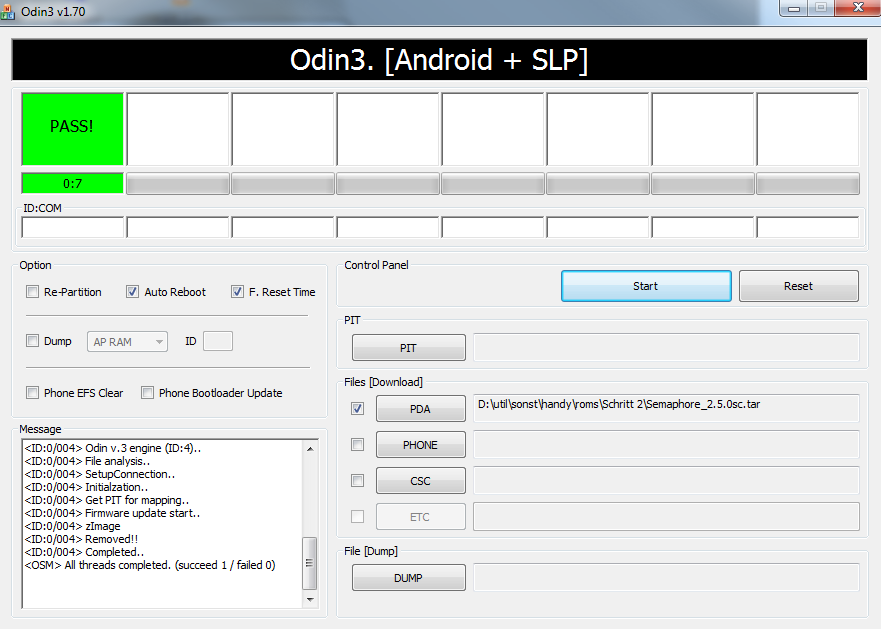This screenshot has height=629, width=881.
Task: Click the PIT file path field
Action: click(x=666, y=347)
